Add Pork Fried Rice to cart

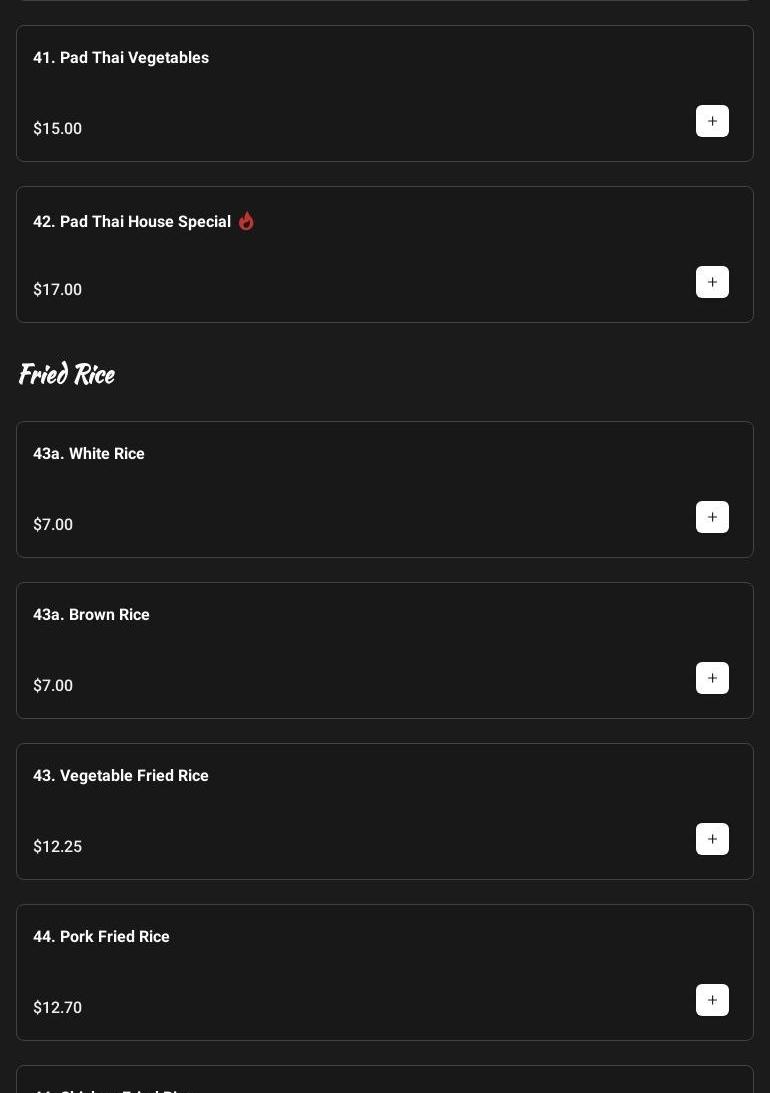[x=712, y=1000]
